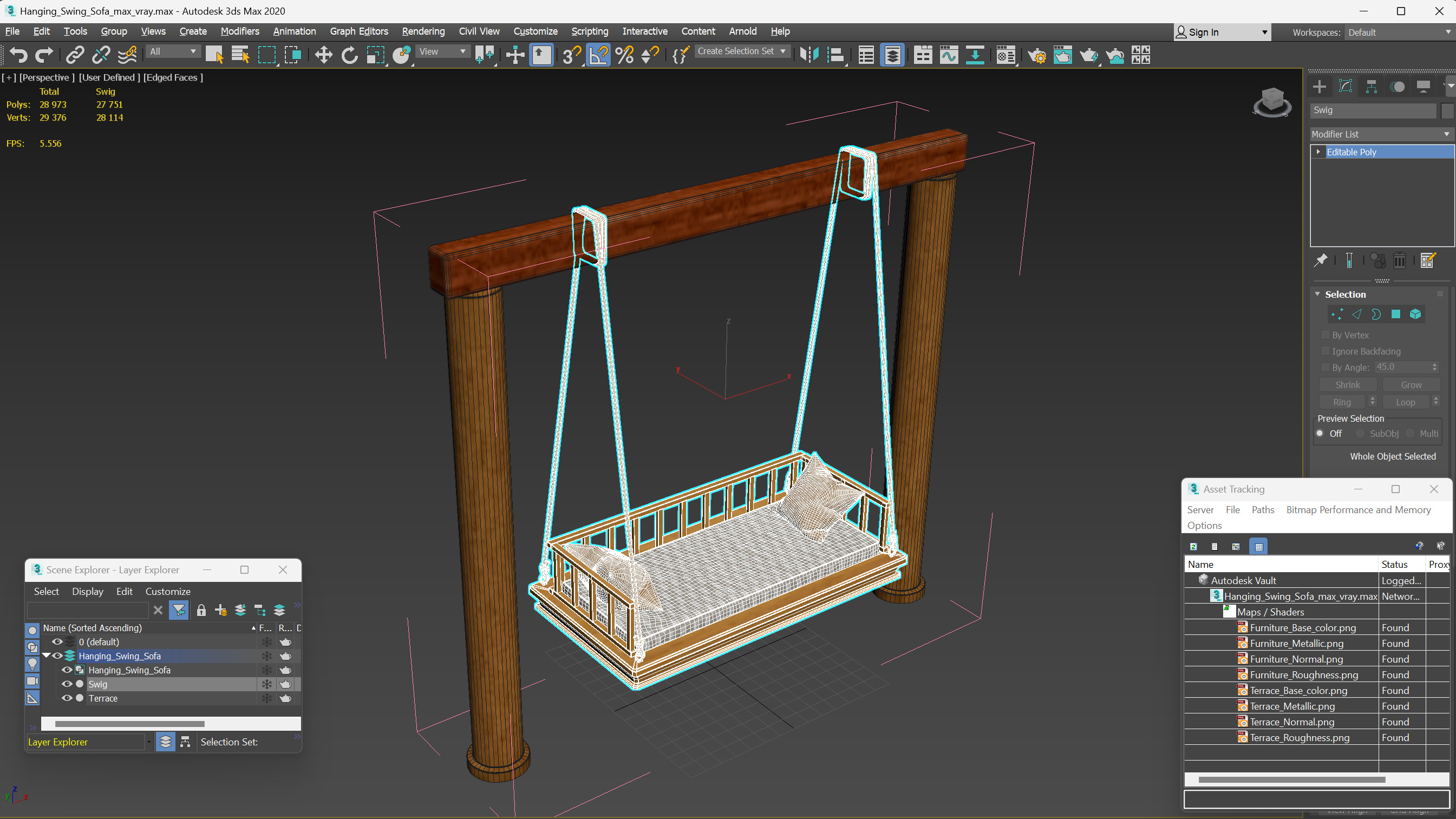1456x819 pixels.
Task: Enable the By Angle checkbox
Action: coord(1325,367)
